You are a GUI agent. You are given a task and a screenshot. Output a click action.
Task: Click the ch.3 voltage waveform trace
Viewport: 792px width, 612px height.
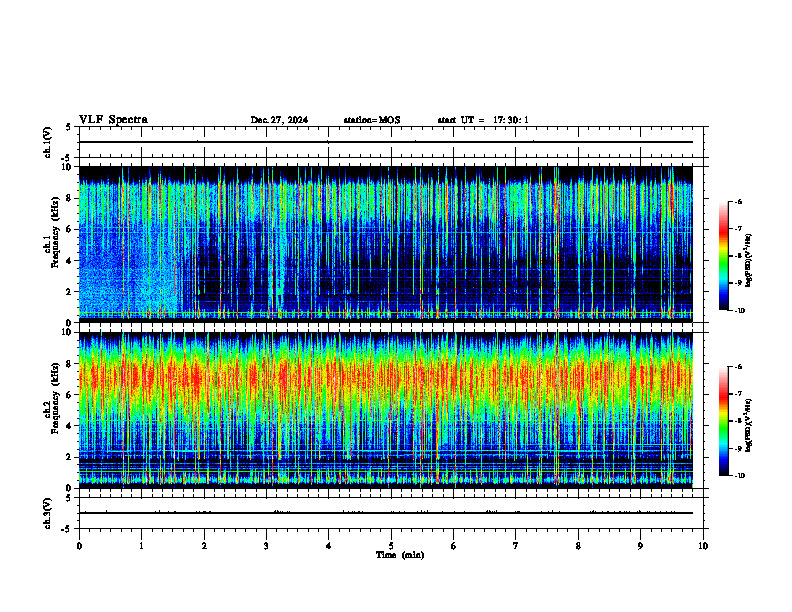pyautogui.click(x=385, y=513)
